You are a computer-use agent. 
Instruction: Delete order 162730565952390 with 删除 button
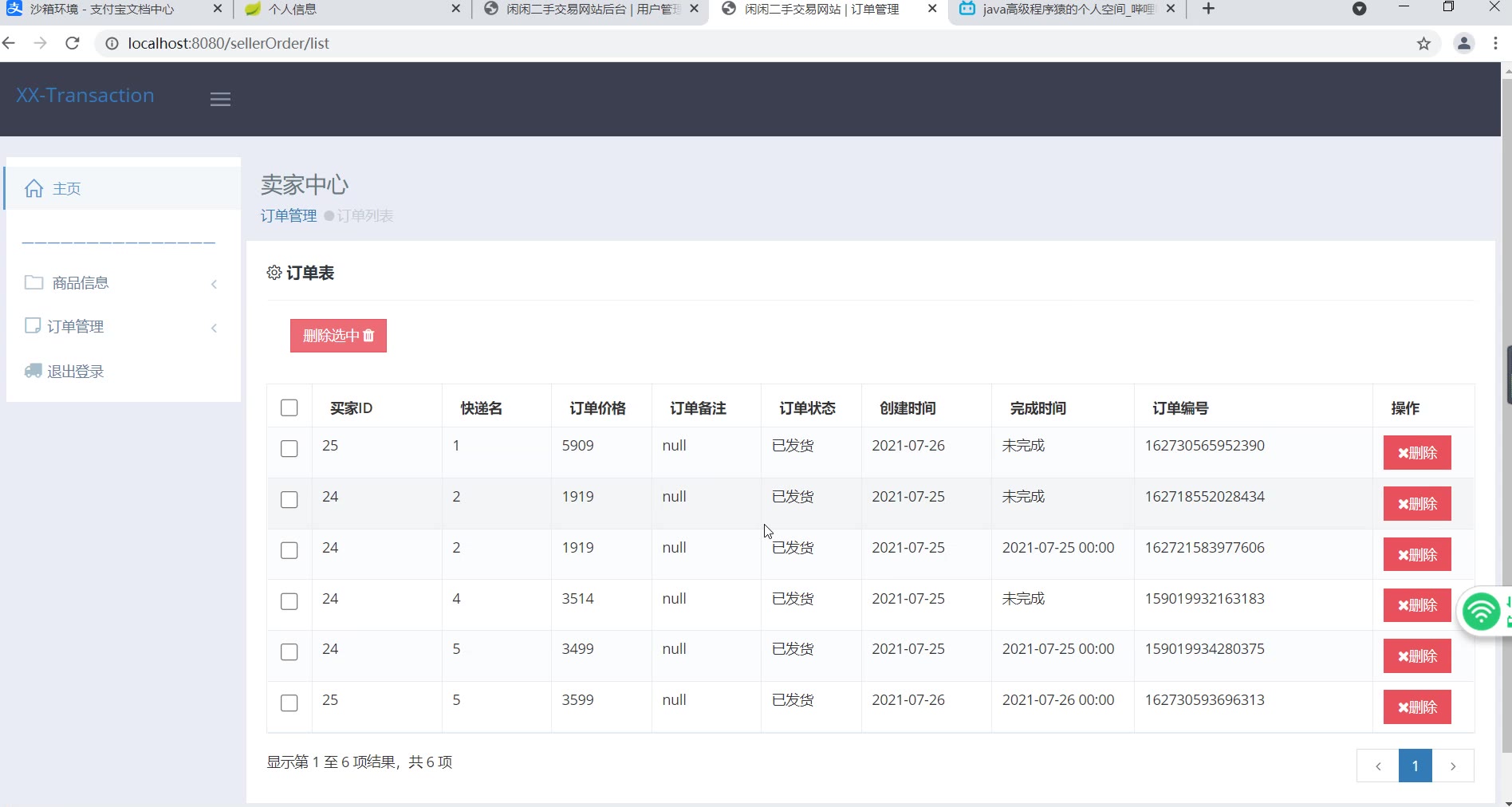coord(1417,453)
